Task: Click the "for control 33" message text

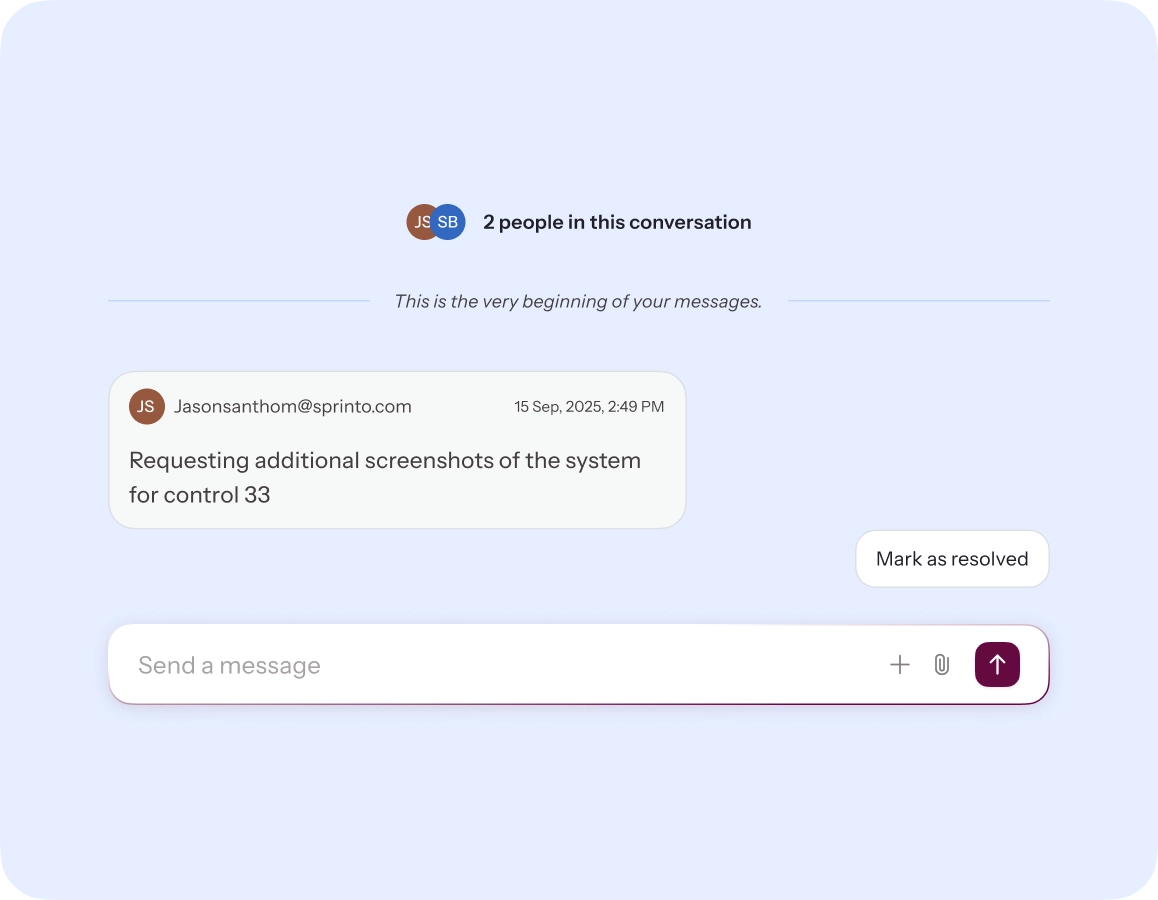Action: [x=200, y=495]
